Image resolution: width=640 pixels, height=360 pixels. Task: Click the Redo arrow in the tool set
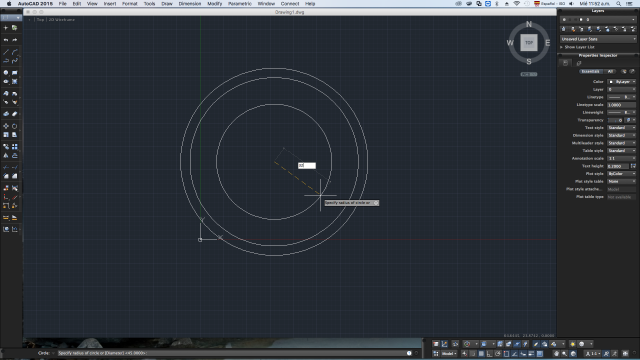coord(15,40)
